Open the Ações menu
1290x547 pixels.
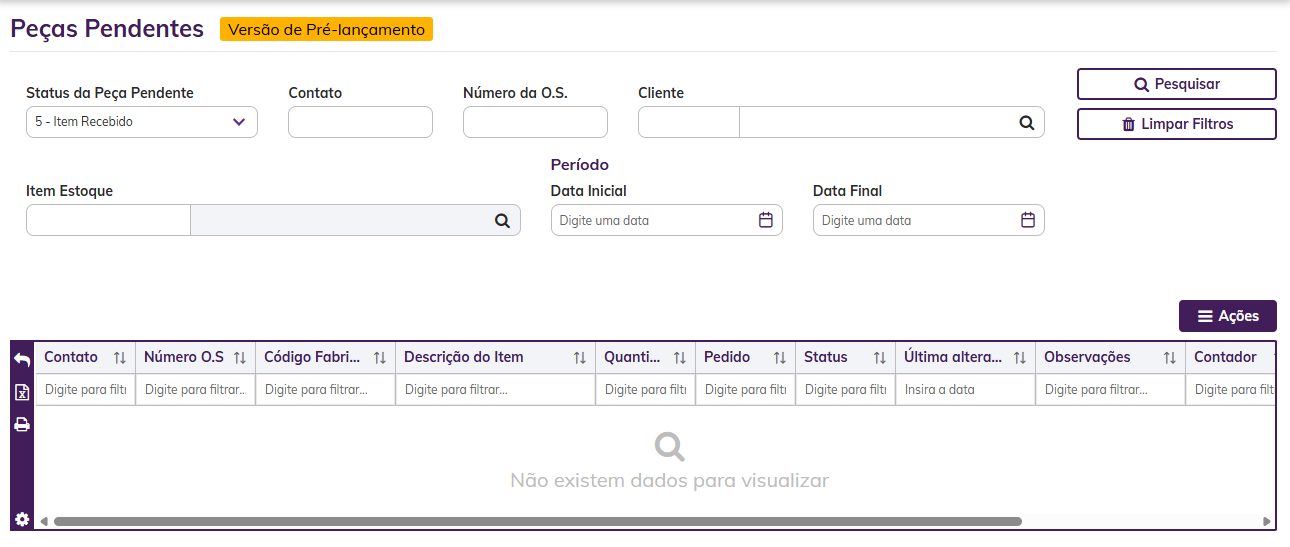[x=1228, y=316]
